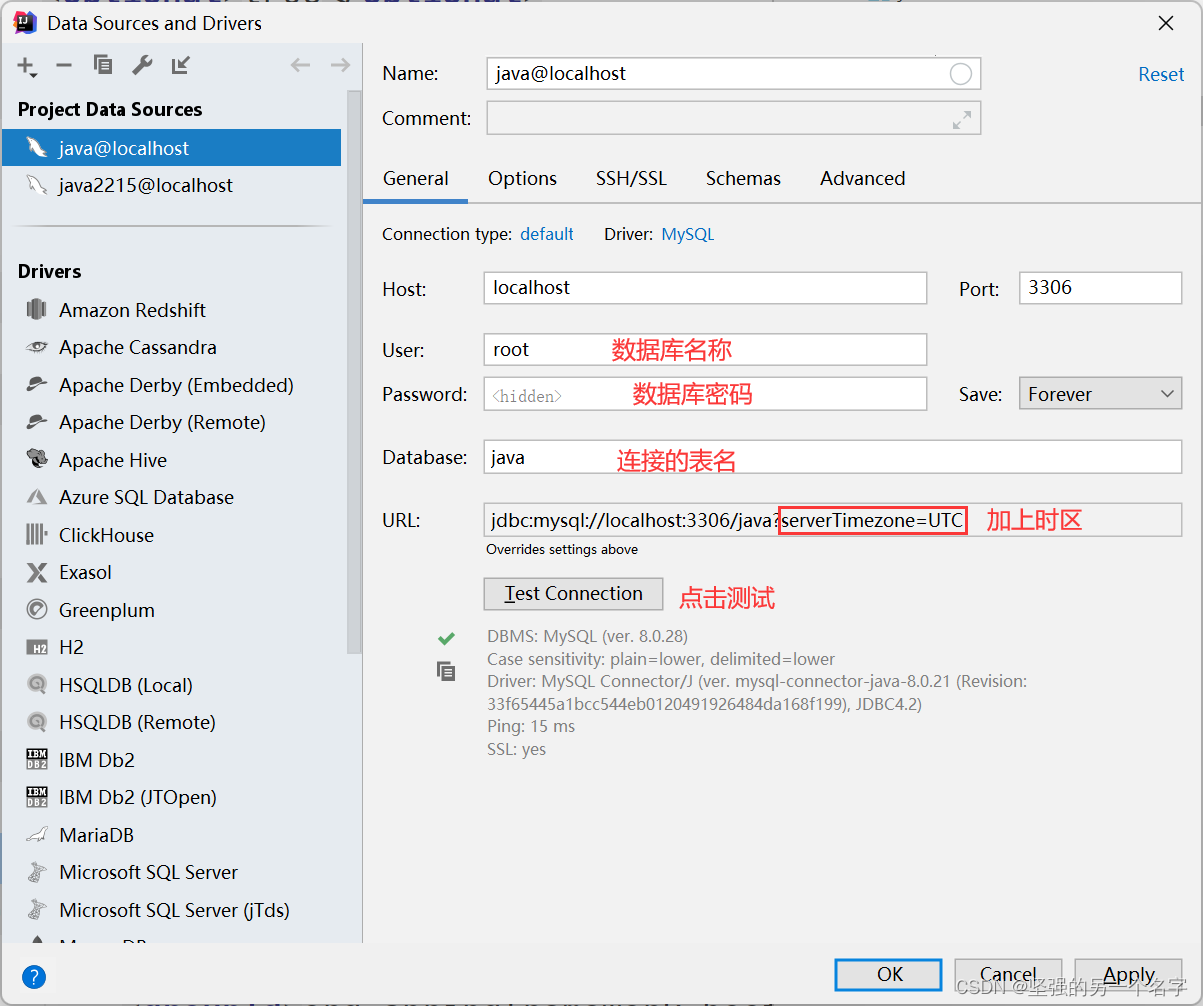Click into the Port field
The image size is (1203, 1006).
pos(1100,288)
